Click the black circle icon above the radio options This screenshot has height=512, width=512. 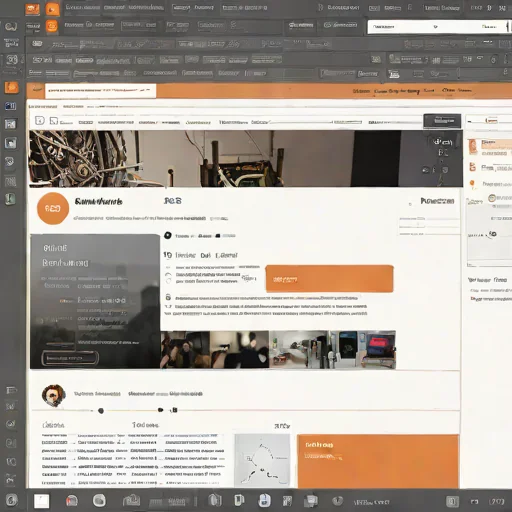click(x=168, y=235)
